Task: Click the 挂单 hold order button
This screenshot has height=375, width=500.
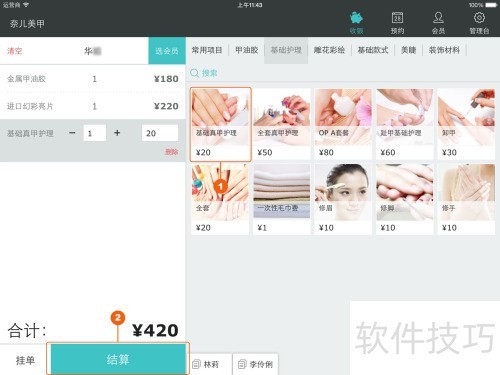Action: (25, 360)
